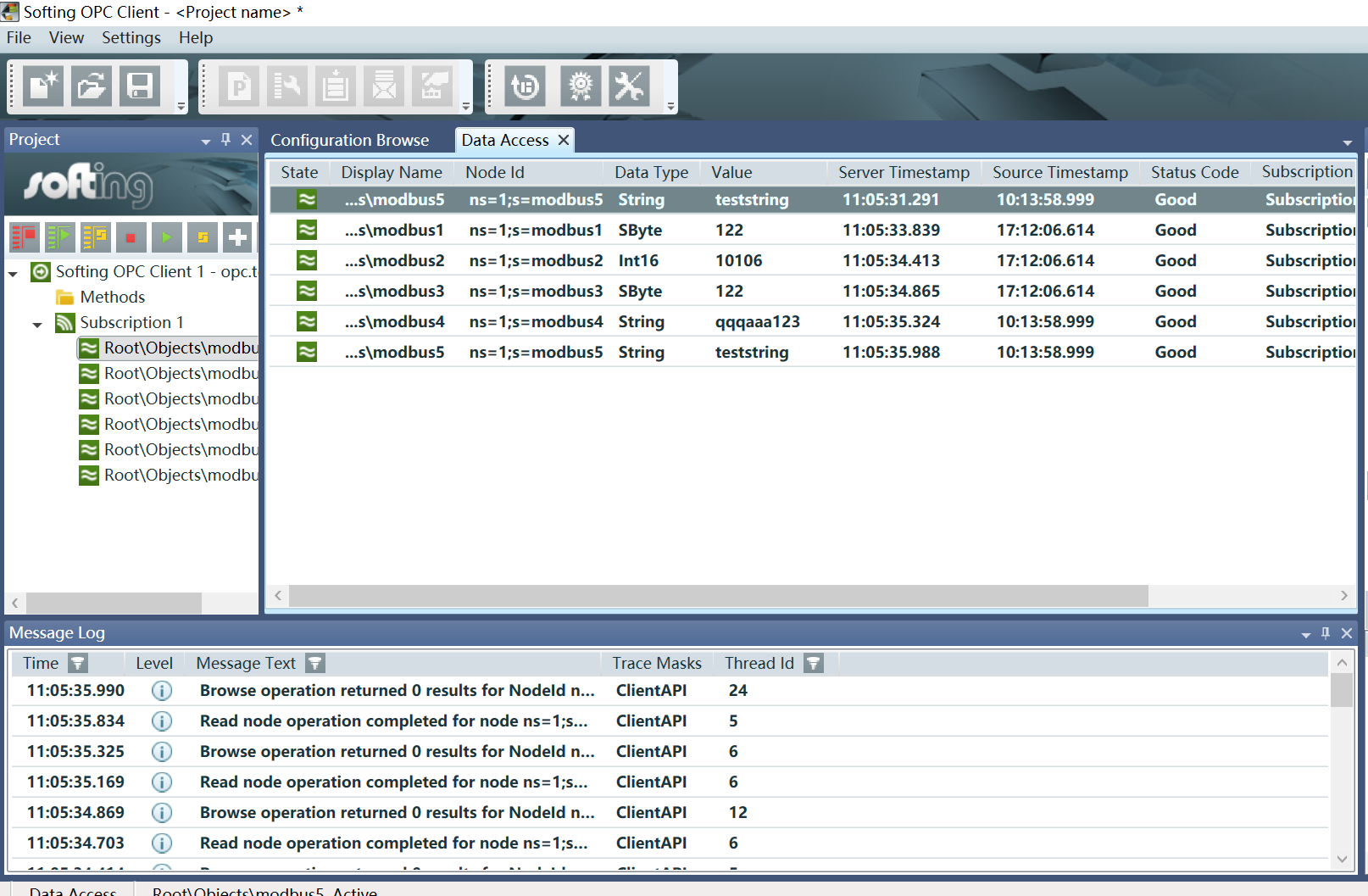Click info icon of 11:05:34.869 log entry
The width and height of the screenshot is (1368, 896).
click(162, 813)
